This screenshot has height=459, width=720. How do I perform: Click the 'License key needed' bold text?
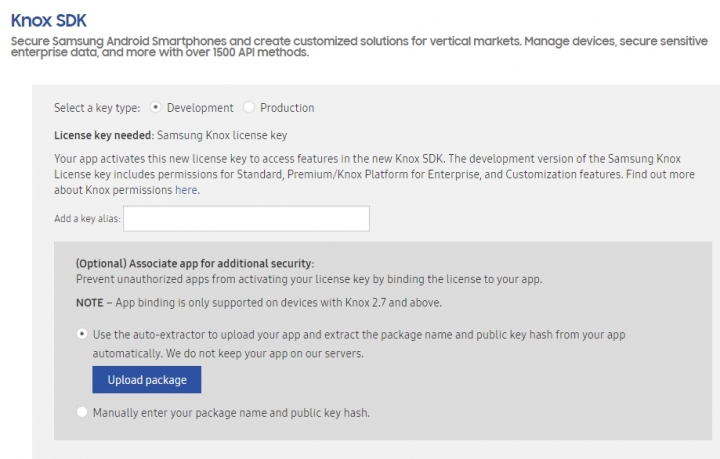click(x=103, y=135)
